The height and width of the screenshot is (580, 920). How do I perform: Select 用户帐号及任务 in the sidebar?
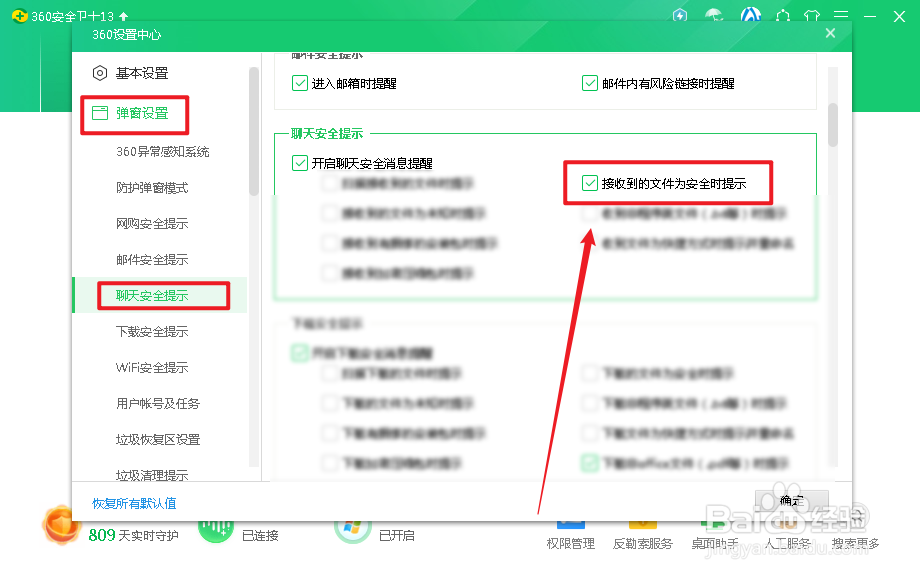[x=158, y=403]
